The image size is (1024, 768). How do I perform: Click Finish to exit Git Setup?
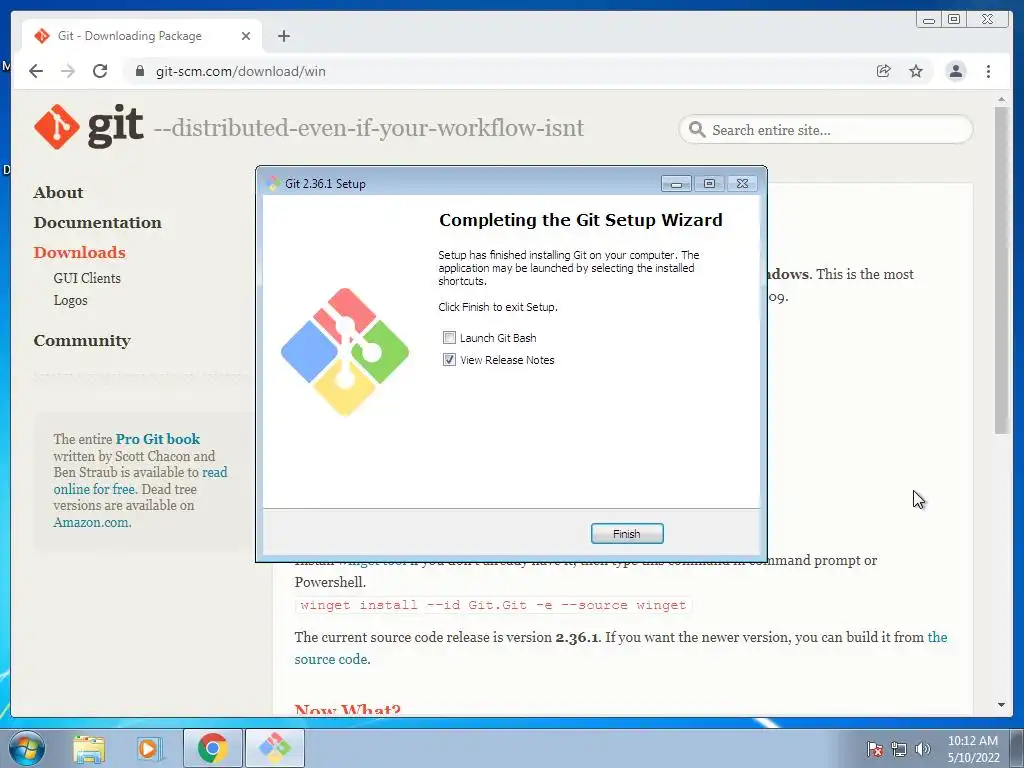coord(627,534)
